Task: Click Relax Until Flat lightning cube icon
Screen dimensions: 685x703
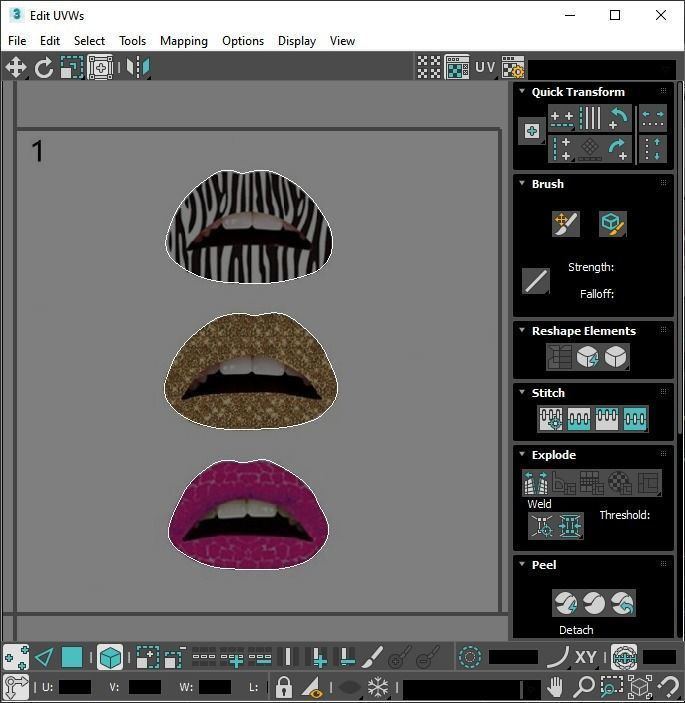Action: pyautogui.click(x=587, y=357)
